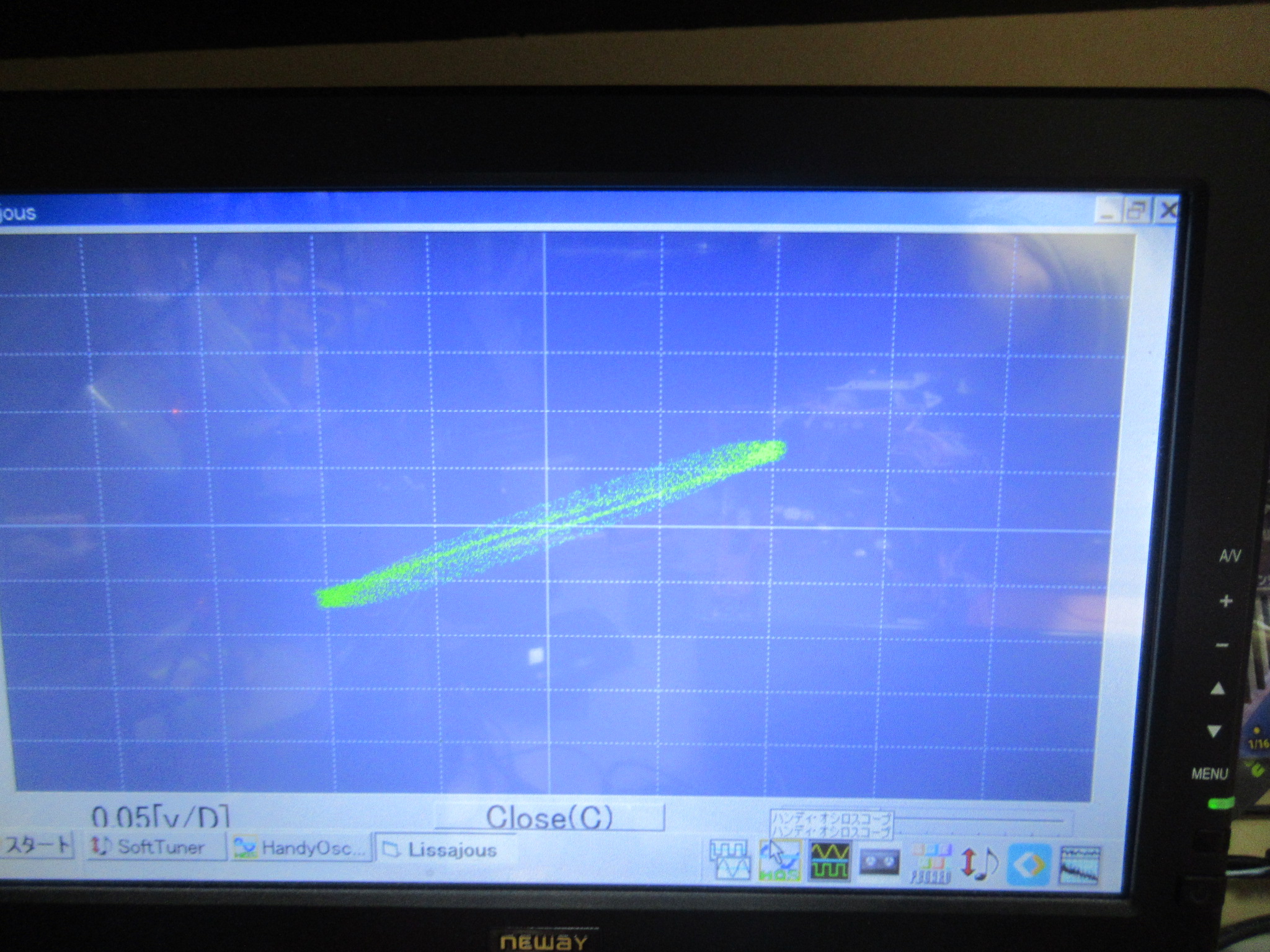Click the 0.05[v/D] scale label
The image size is (1270, 952).
click(x=160, y=817)
